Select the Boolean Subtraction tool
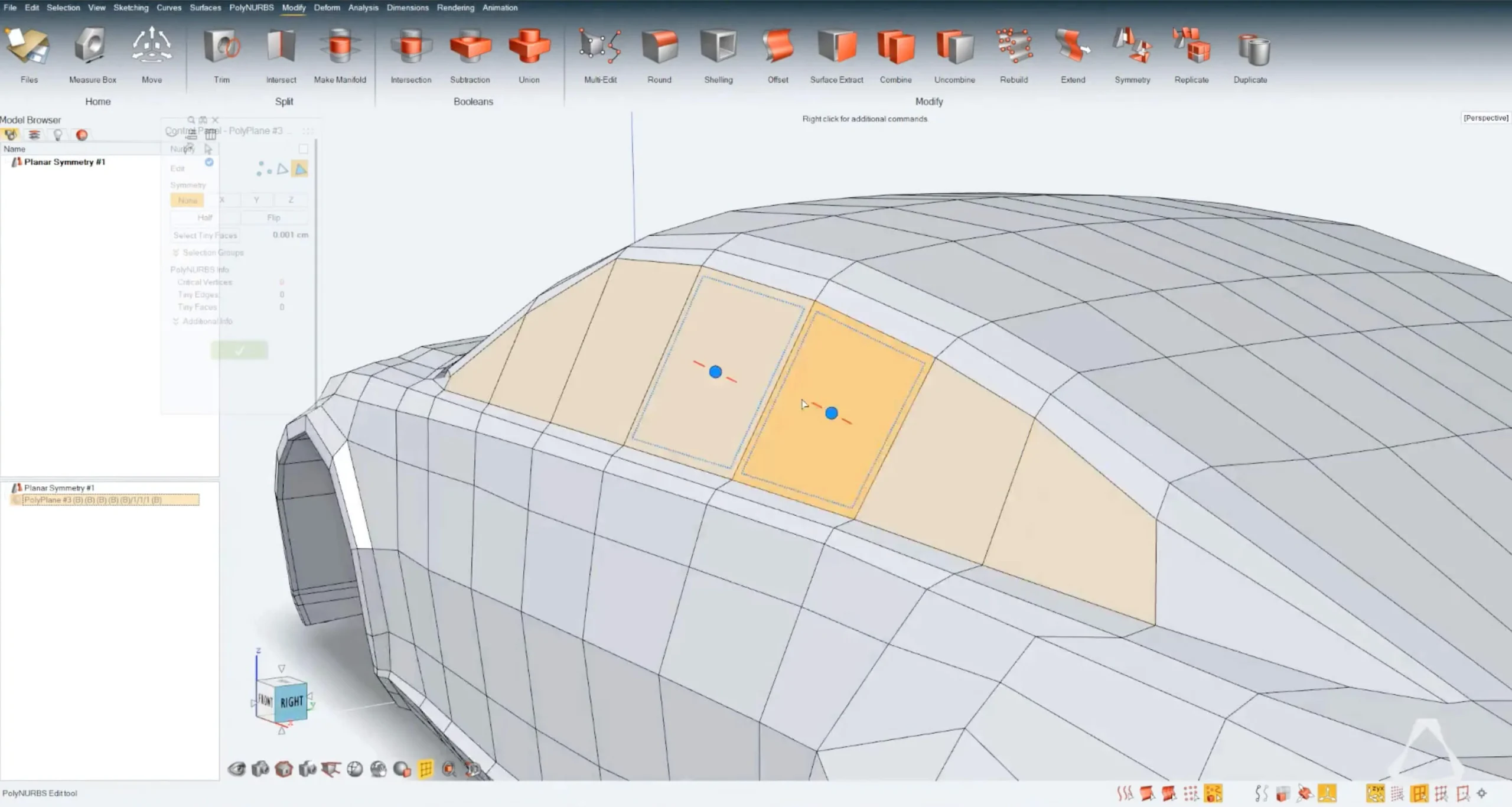The height and width of the screenshot is (807, 1512). coord(470,48)
